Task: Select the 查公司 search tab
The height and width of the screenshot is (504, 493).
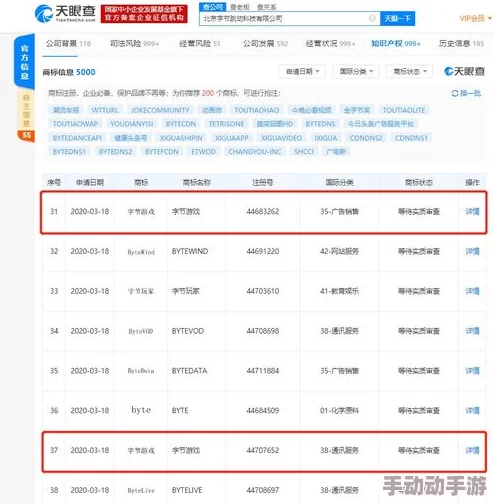Action: click(x=213, y=7)
